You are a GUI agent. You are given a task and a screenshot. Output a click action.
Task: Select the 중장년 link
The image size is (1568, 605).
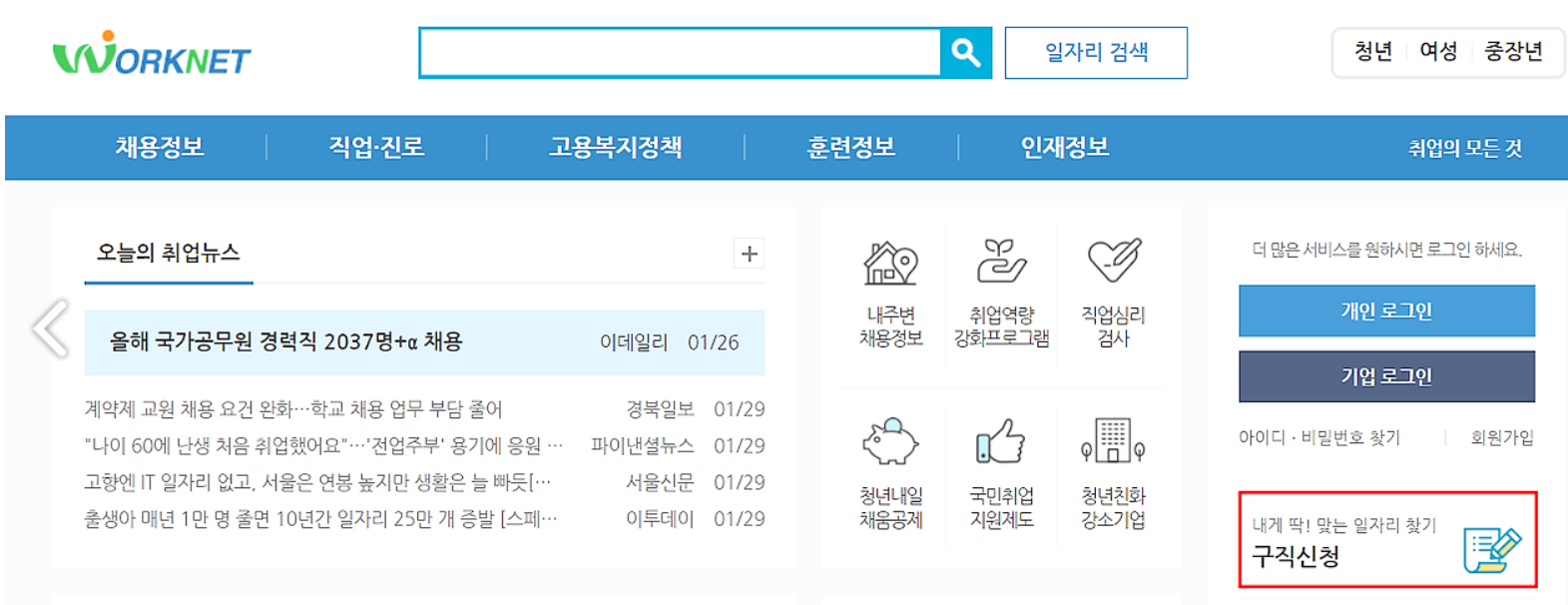[1513, 52]
